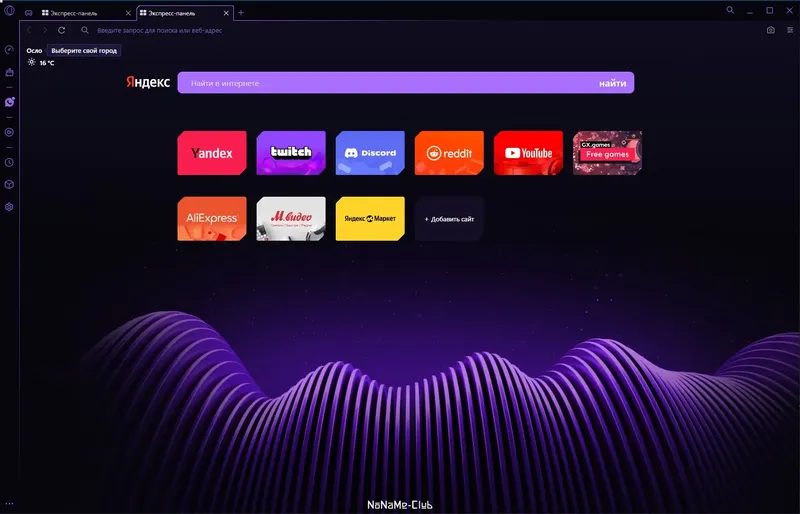Click Выберите свой город tooltip
Image resolution: width=800 pixels, height=514 pixels.
(x=84, y=51)
